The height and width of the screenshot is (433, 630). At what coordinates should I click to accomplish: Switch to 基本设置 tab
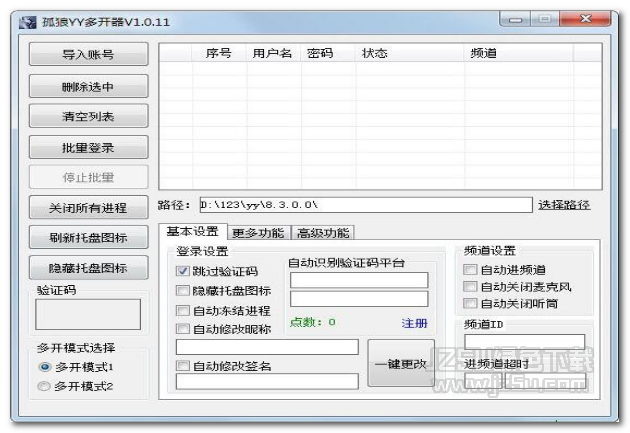coord(193,232)
